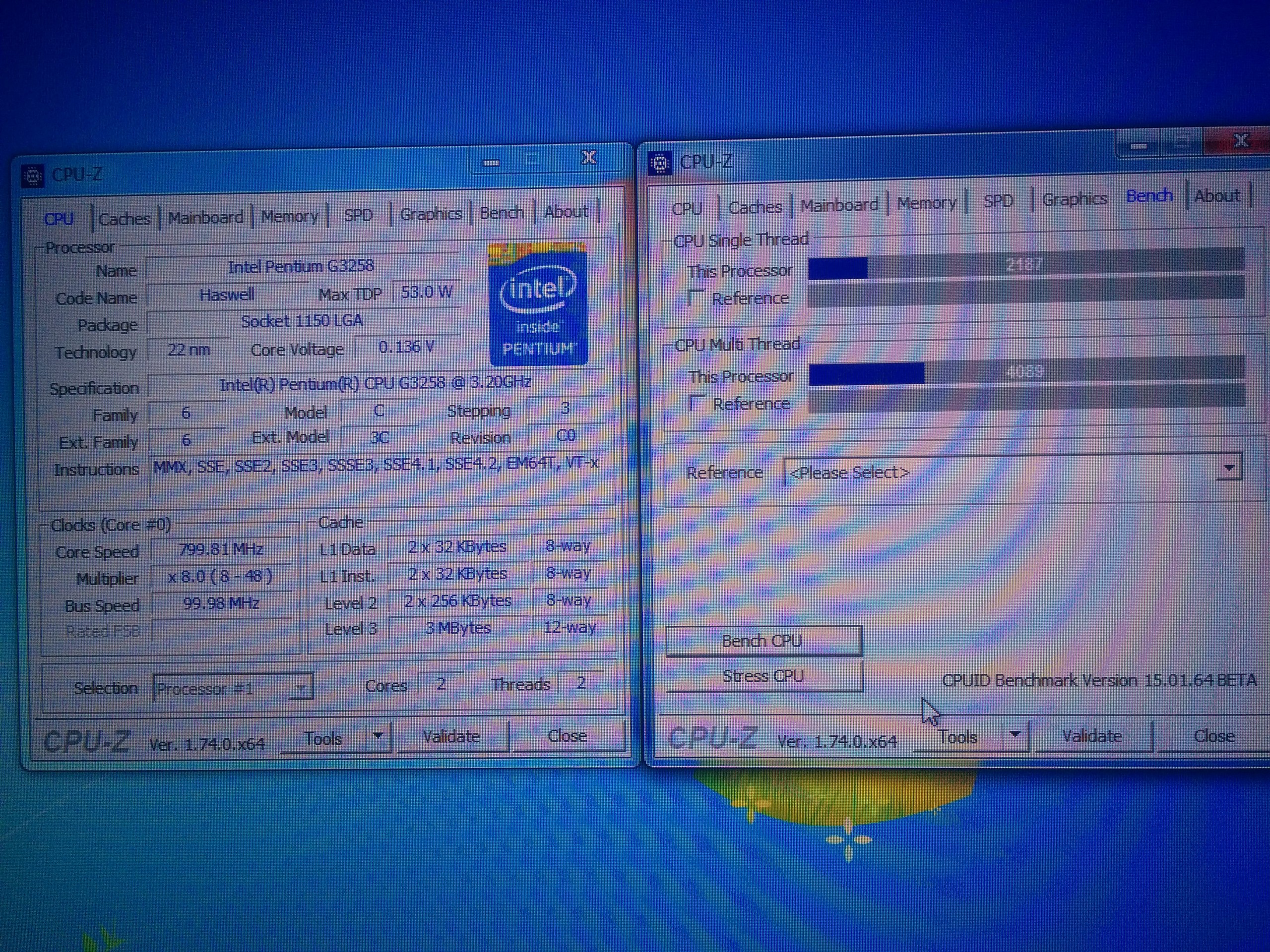Click Bus Speed value 99.98 MHz

point(221,603)
